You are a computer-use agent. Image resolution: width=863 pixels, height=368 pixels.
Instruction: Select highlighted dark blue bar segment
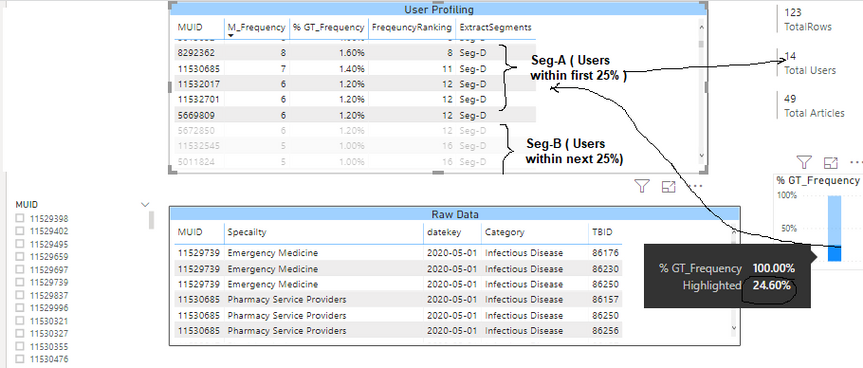[x=834, y=254]
